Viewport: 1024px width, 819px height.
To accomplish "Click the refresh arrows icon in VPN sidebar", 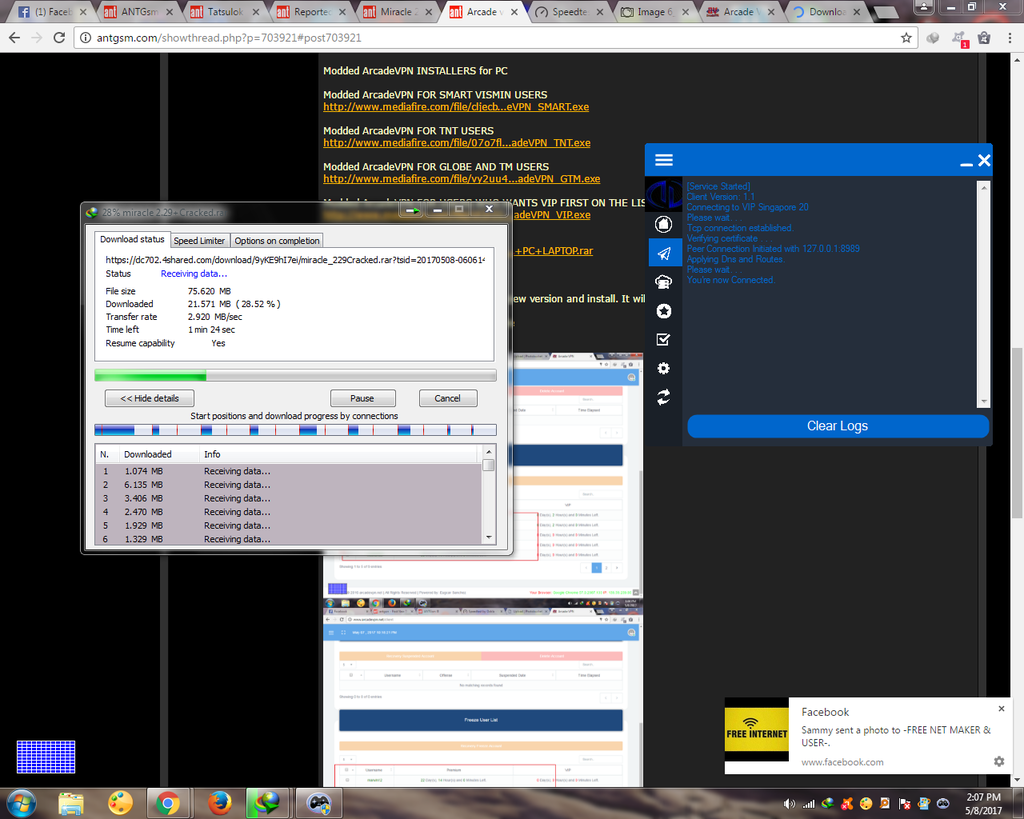I will (663, 398).
